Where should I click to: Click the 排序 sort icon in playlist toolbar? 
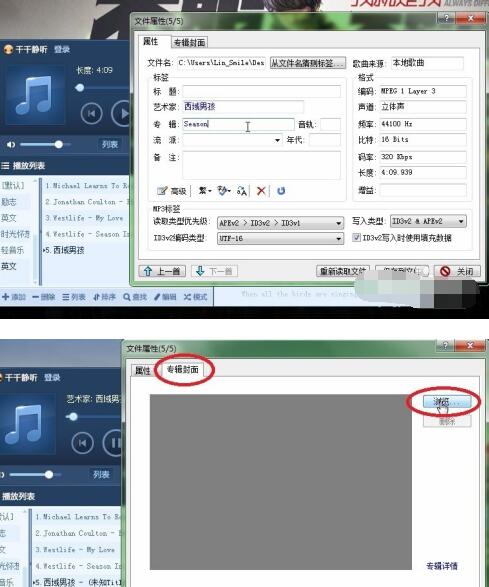pos(96,297)
